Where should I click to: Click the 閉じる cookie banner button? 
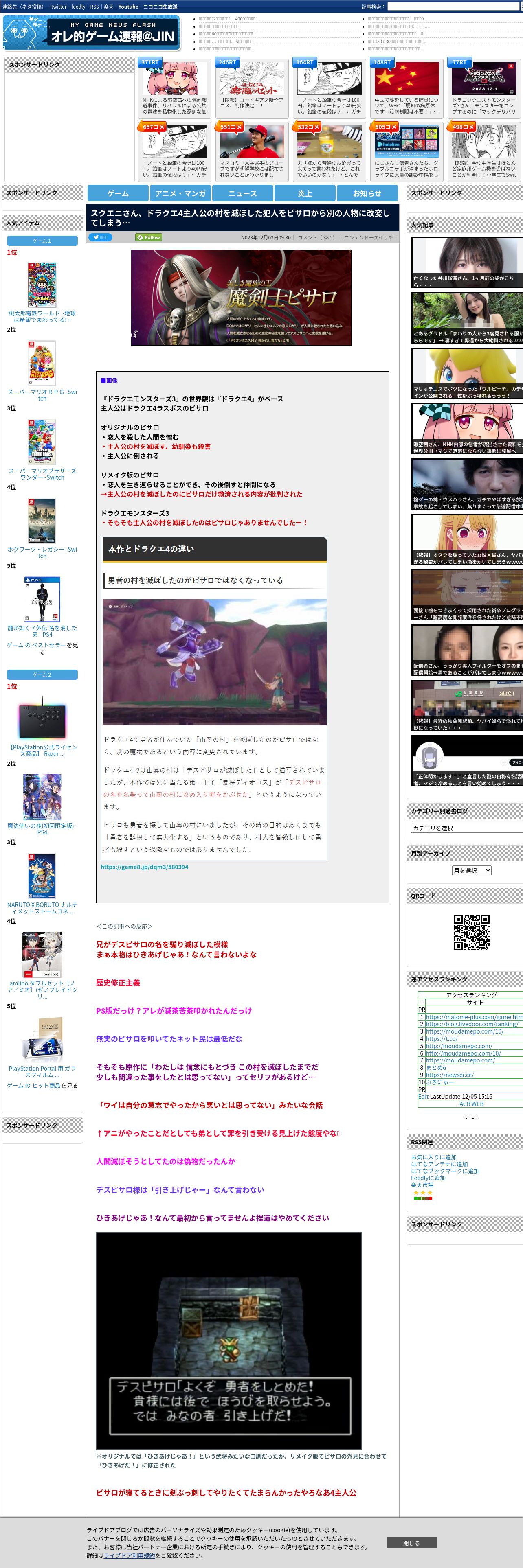[x=411, y=1542]
